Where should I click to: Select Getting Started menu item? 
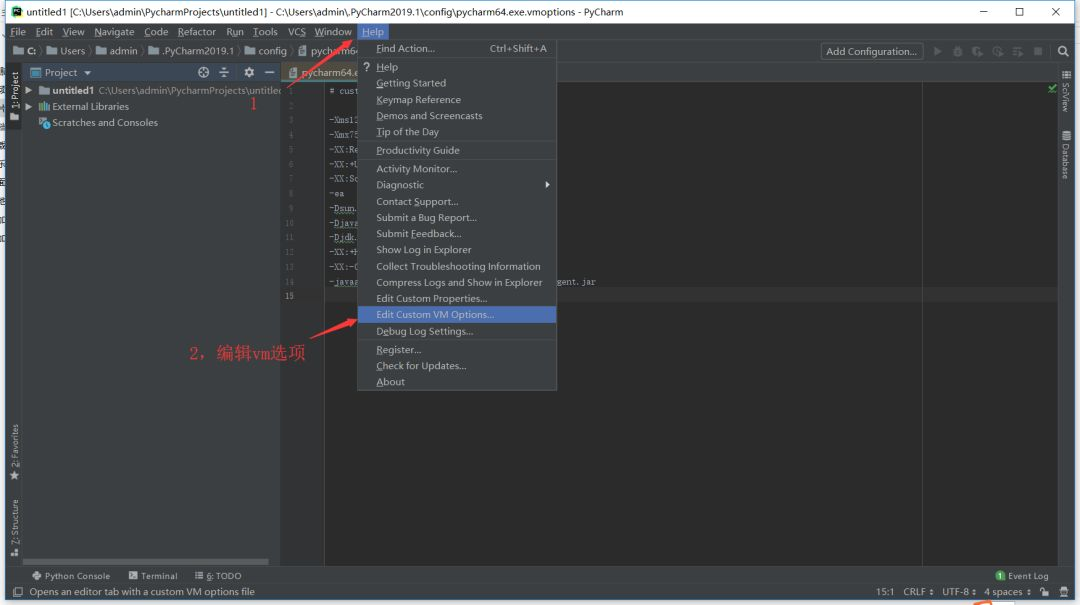click(457, 83)
